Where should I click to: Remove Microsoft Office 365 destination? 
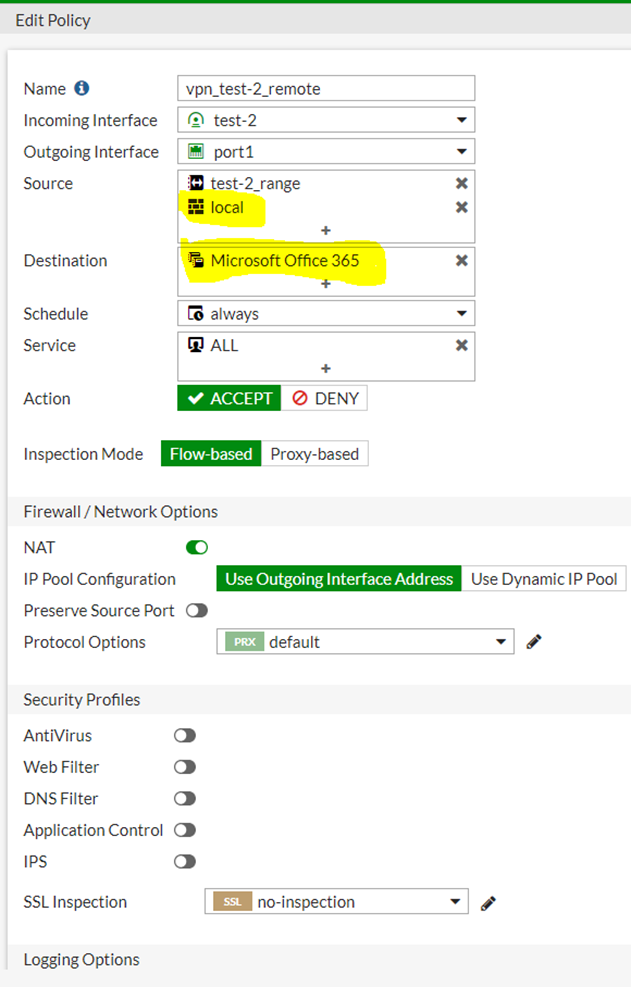pyautogui.click(x=461, y=261)
